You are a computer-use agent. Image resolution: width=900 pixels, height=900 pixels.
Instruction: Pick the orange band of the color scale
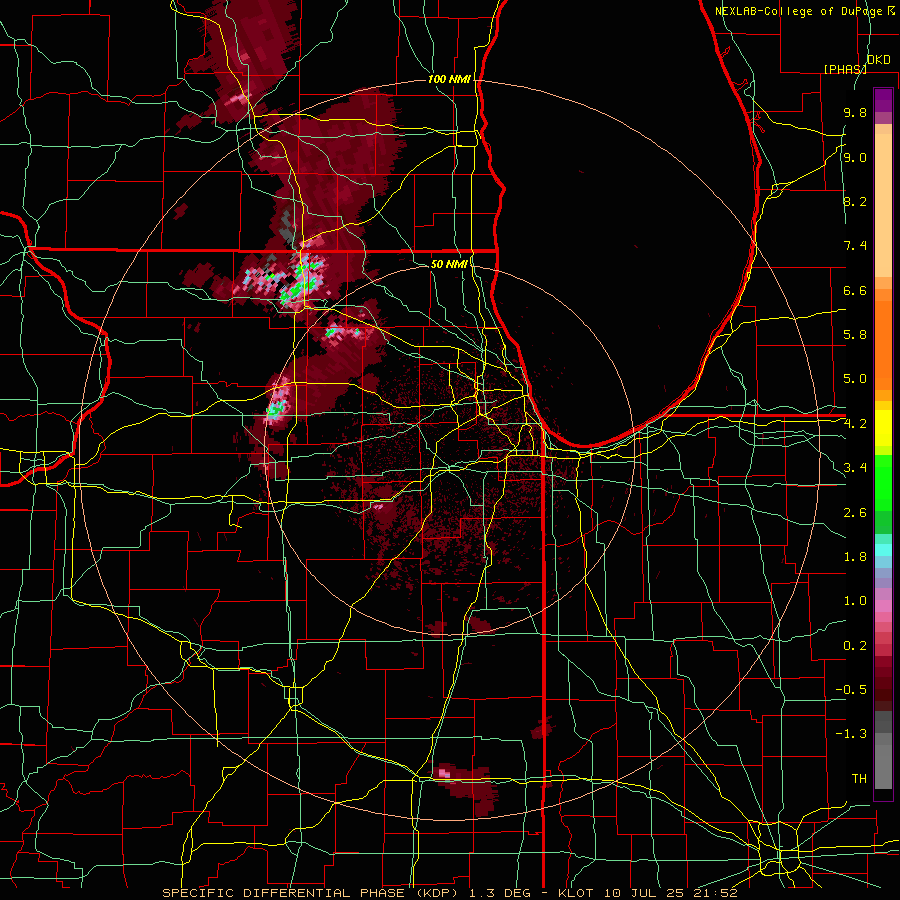pyautogui.click(x=883, y=346)
